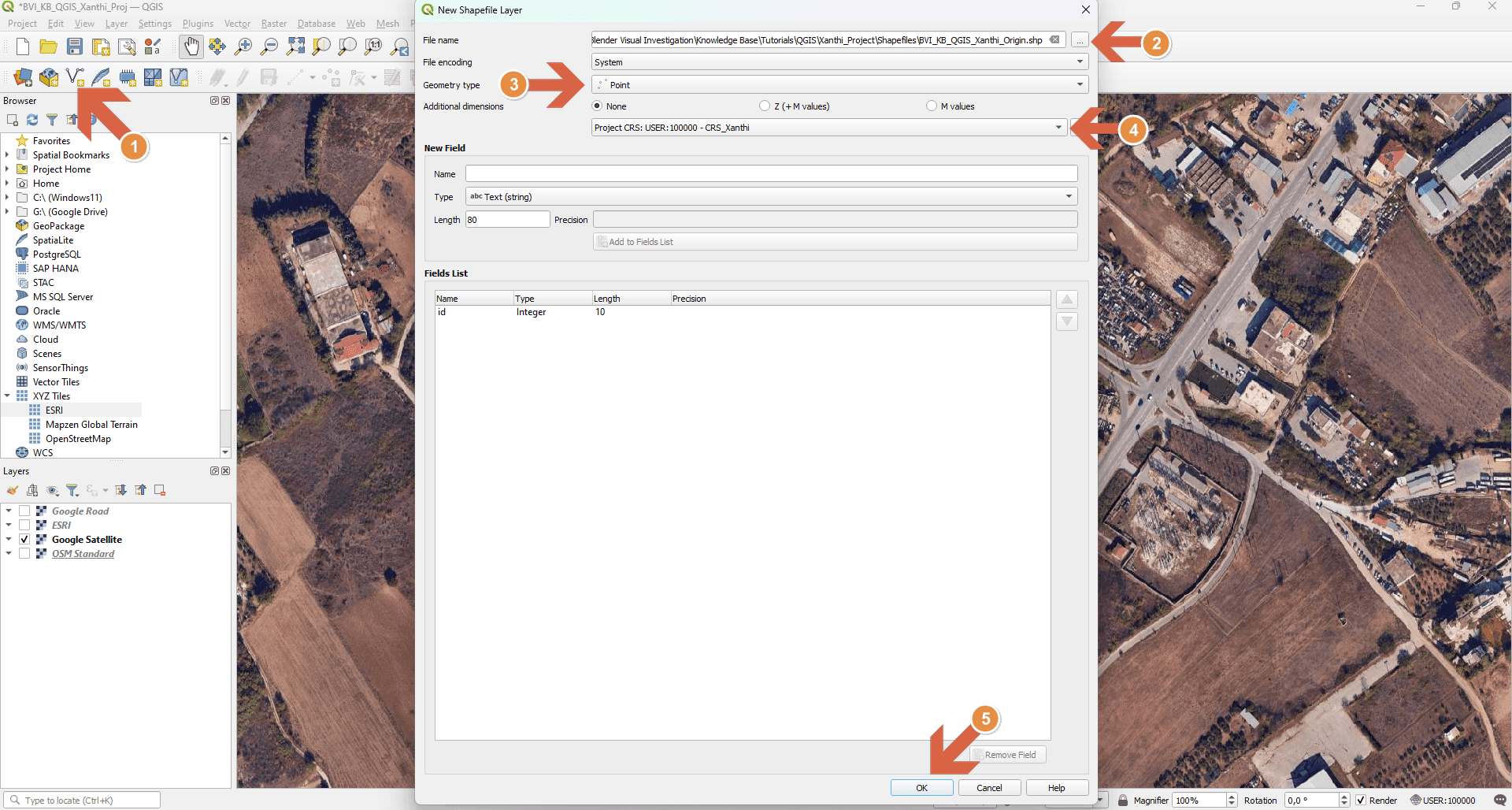Open the Project menu
Viewport: 1512px width, 810px height.
pyautogui.click(x=22, y=24)
